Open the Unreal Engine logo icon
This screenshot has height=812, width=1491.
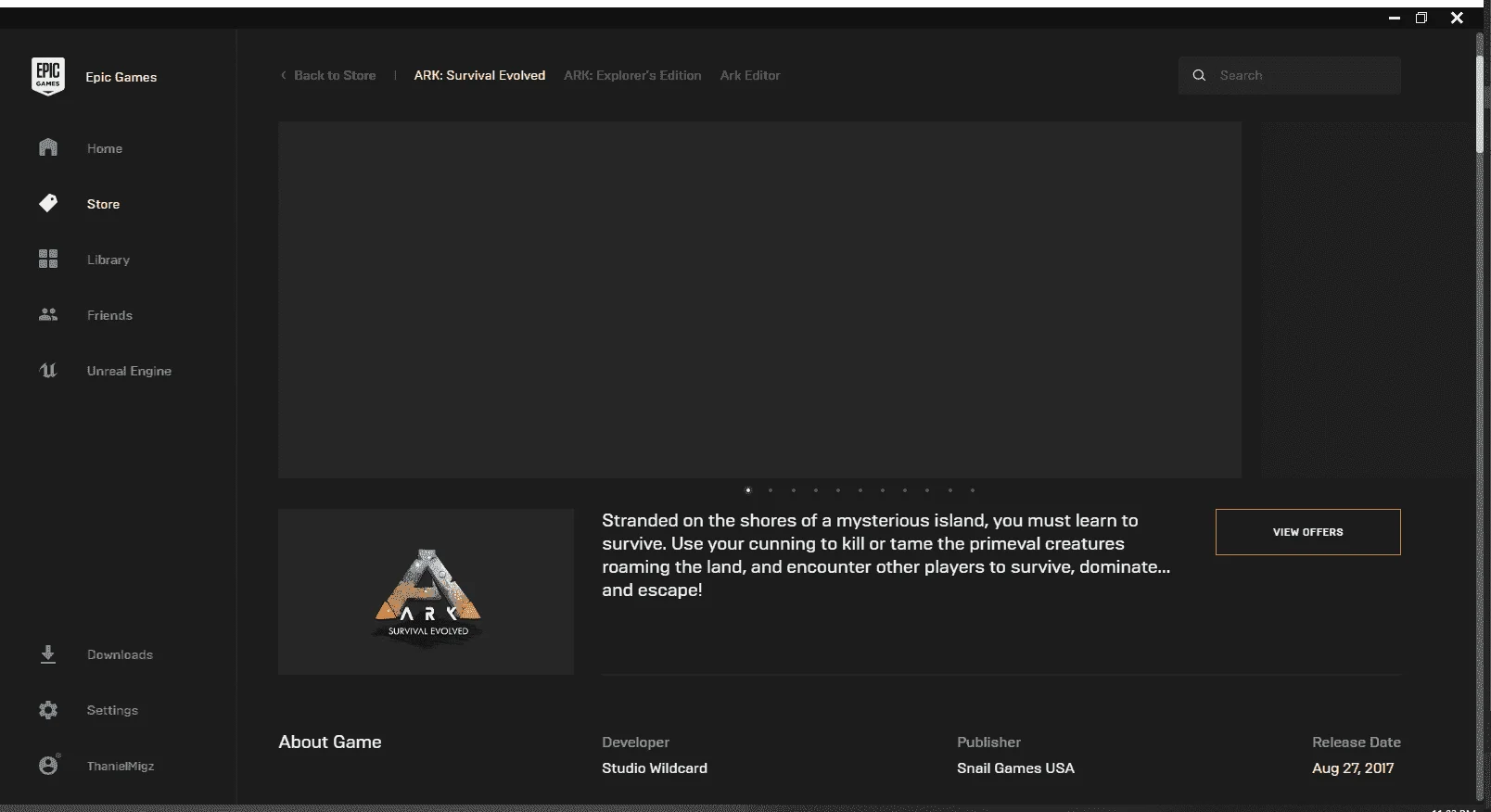[x=48, y=370]
